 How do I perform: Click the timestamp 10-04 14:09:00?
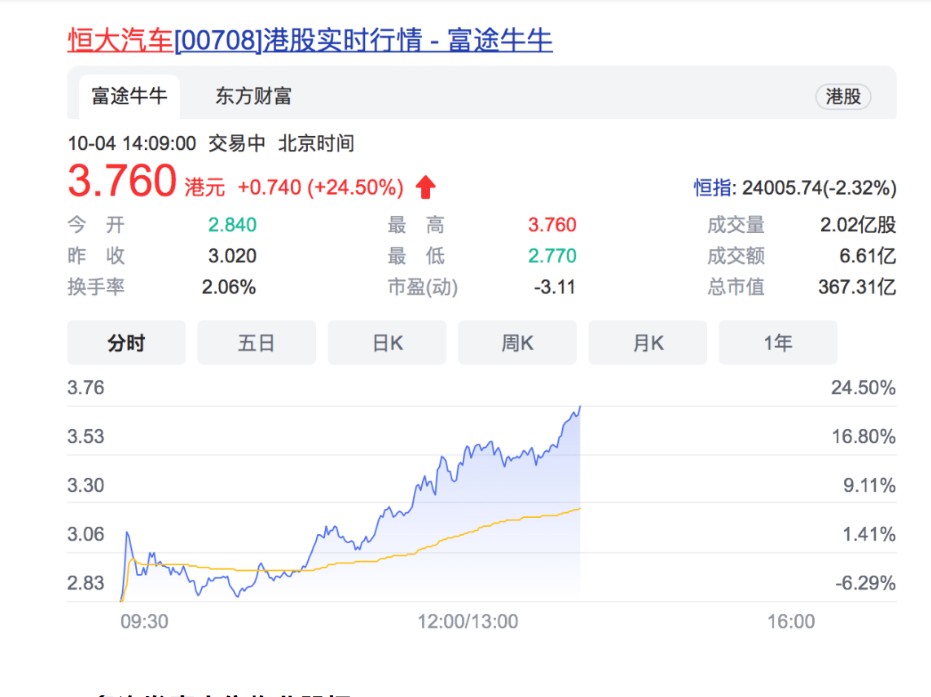click(x=132, y=144)
